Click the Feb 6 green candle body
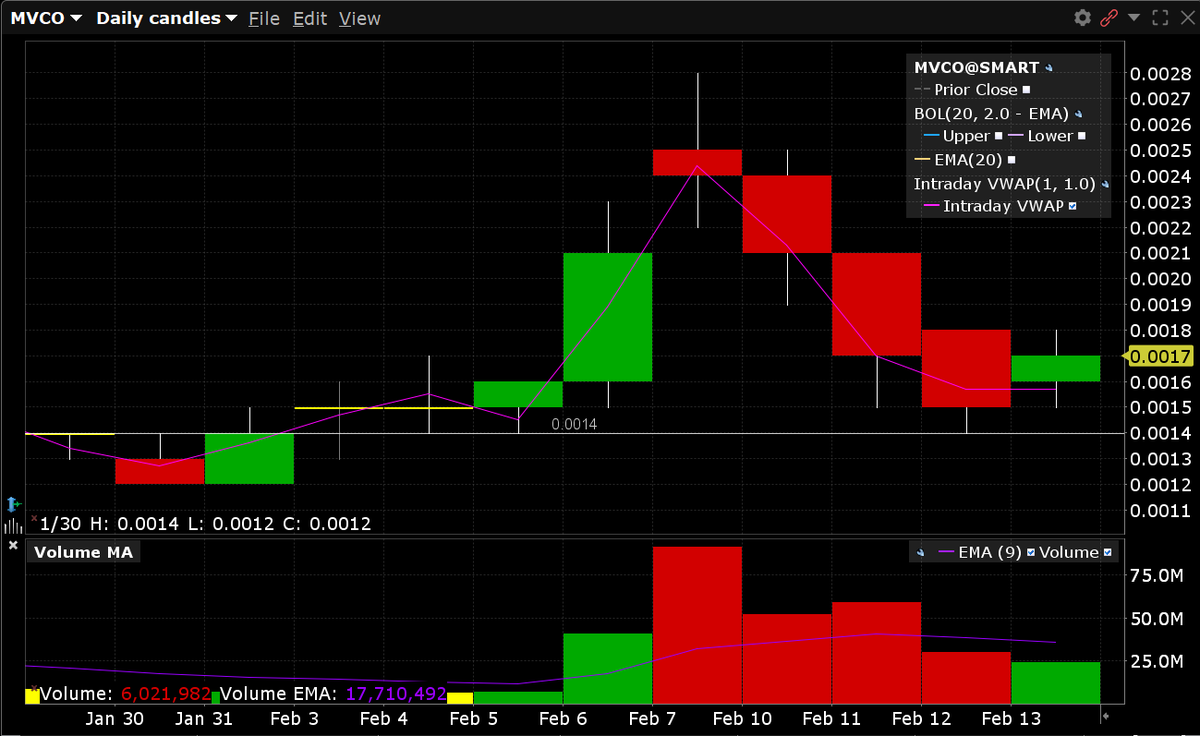1200x736 pixels. point(608,317)
